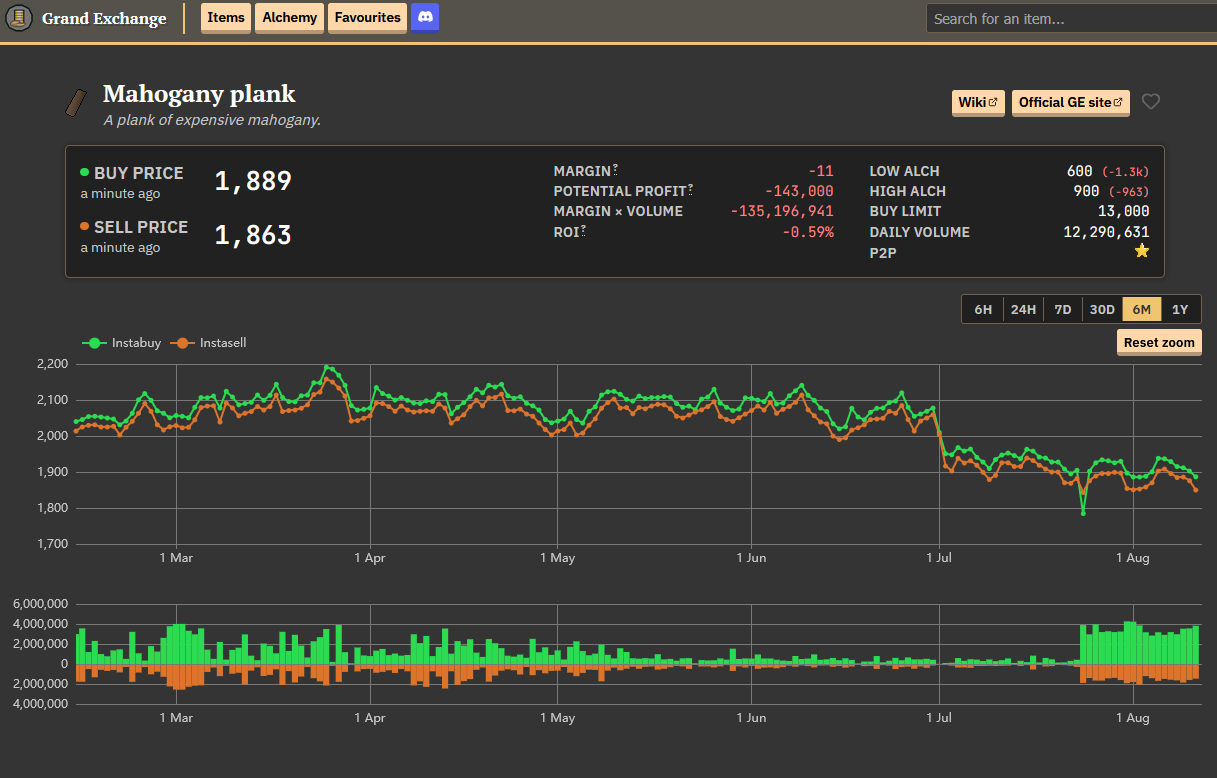Open the Favourites tab

367,17
